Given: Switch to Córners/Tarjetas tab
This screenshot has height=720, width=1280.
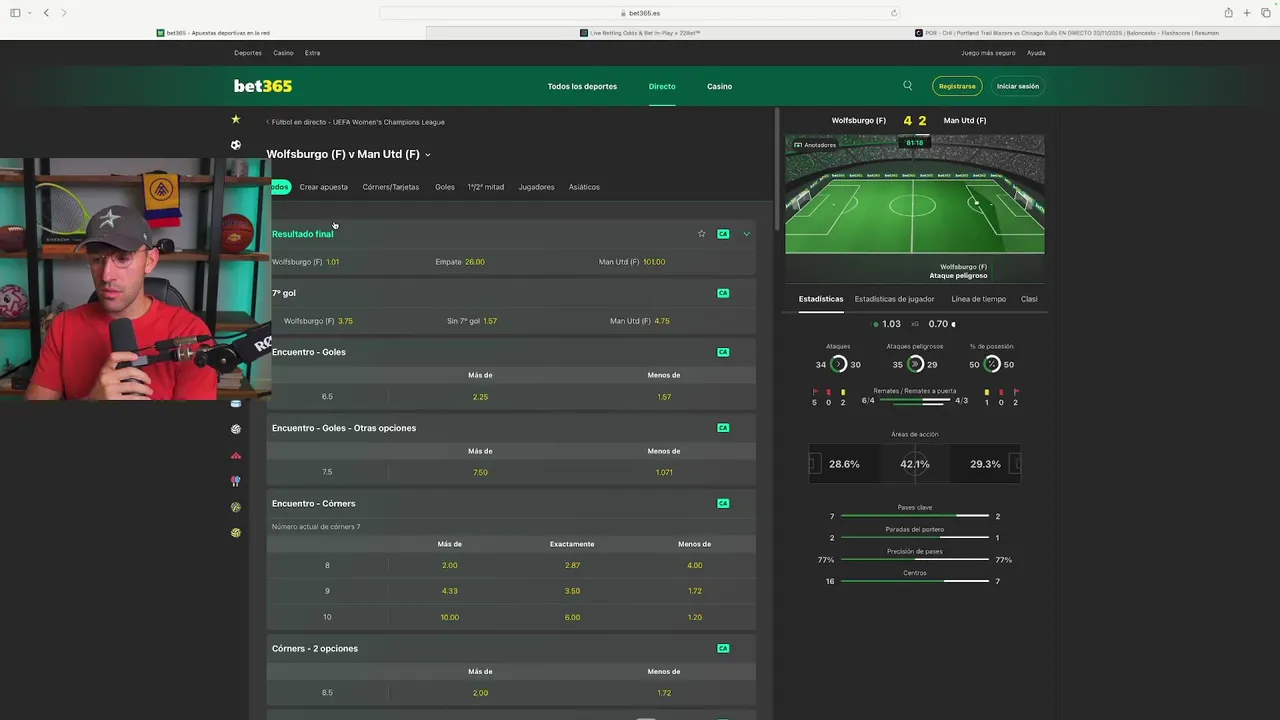Looking at the screenshot, I should pyautogui.click(x=391, y=187).
